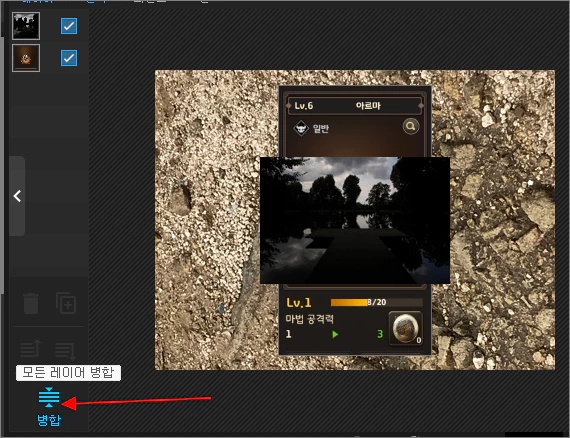Click the 아르마 name text on card
The height and width of the screenshot is (438, 570).
click(368, 106)
